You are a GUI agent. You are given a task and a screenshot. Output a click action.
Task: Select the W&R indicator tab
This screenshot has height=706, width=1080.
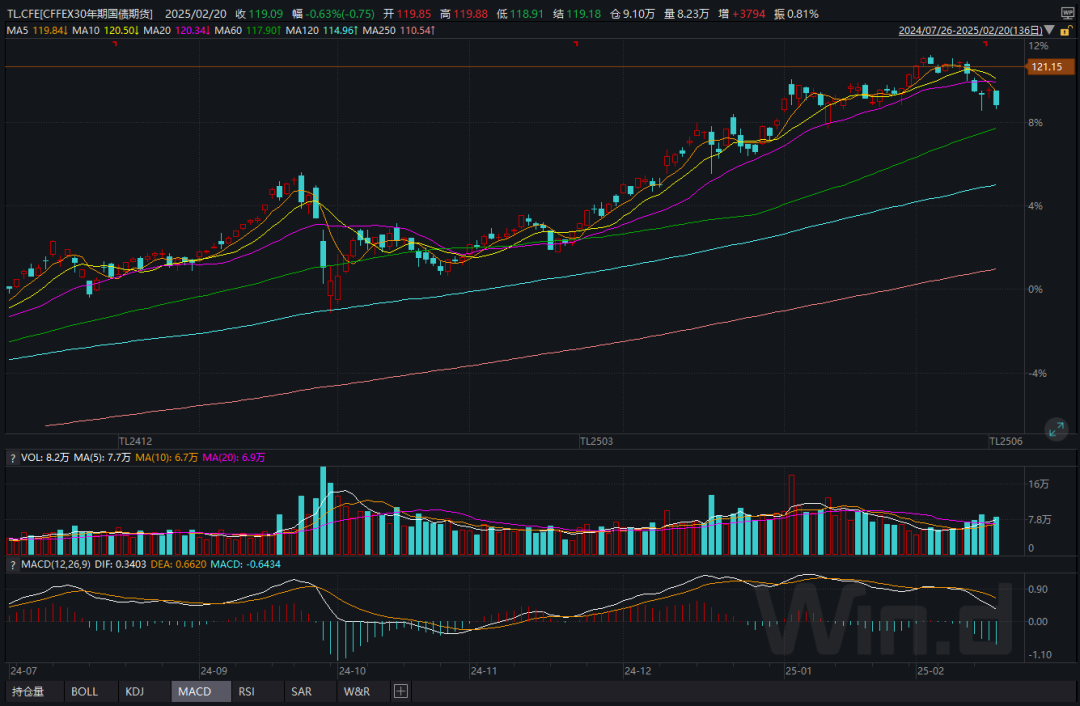356,691
